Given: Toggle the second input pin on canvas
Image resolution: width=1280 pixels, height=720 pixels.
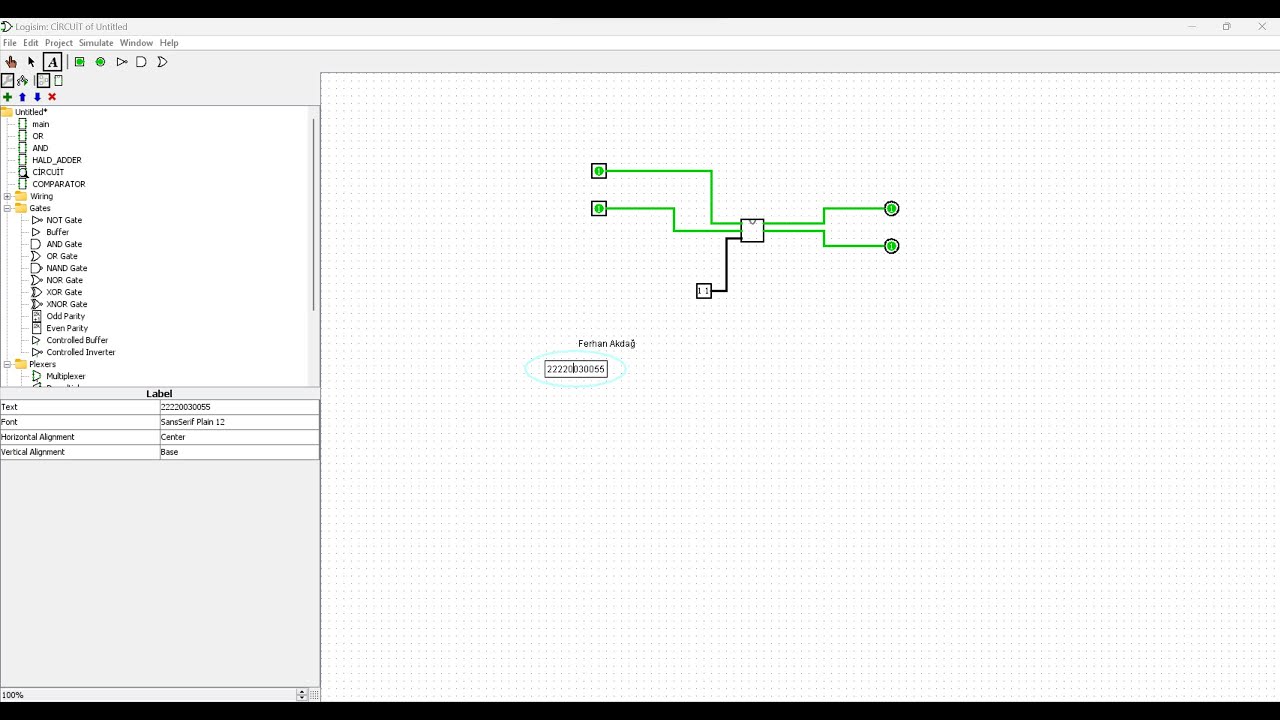Looking at the screenshot, I should [599, 208].
